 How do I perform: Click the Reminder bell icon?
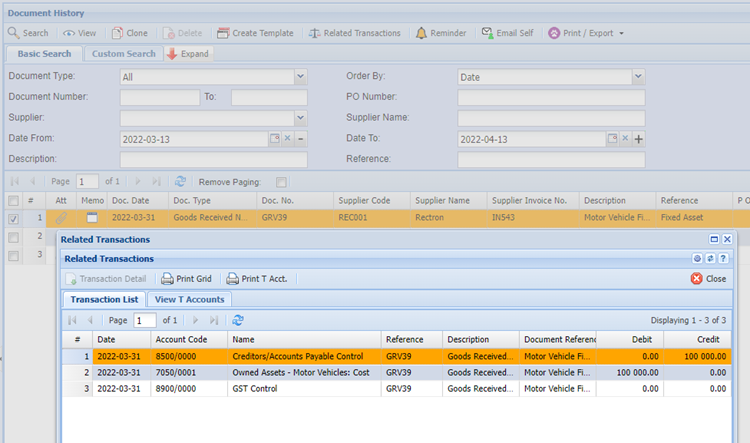tap(421, 33)
